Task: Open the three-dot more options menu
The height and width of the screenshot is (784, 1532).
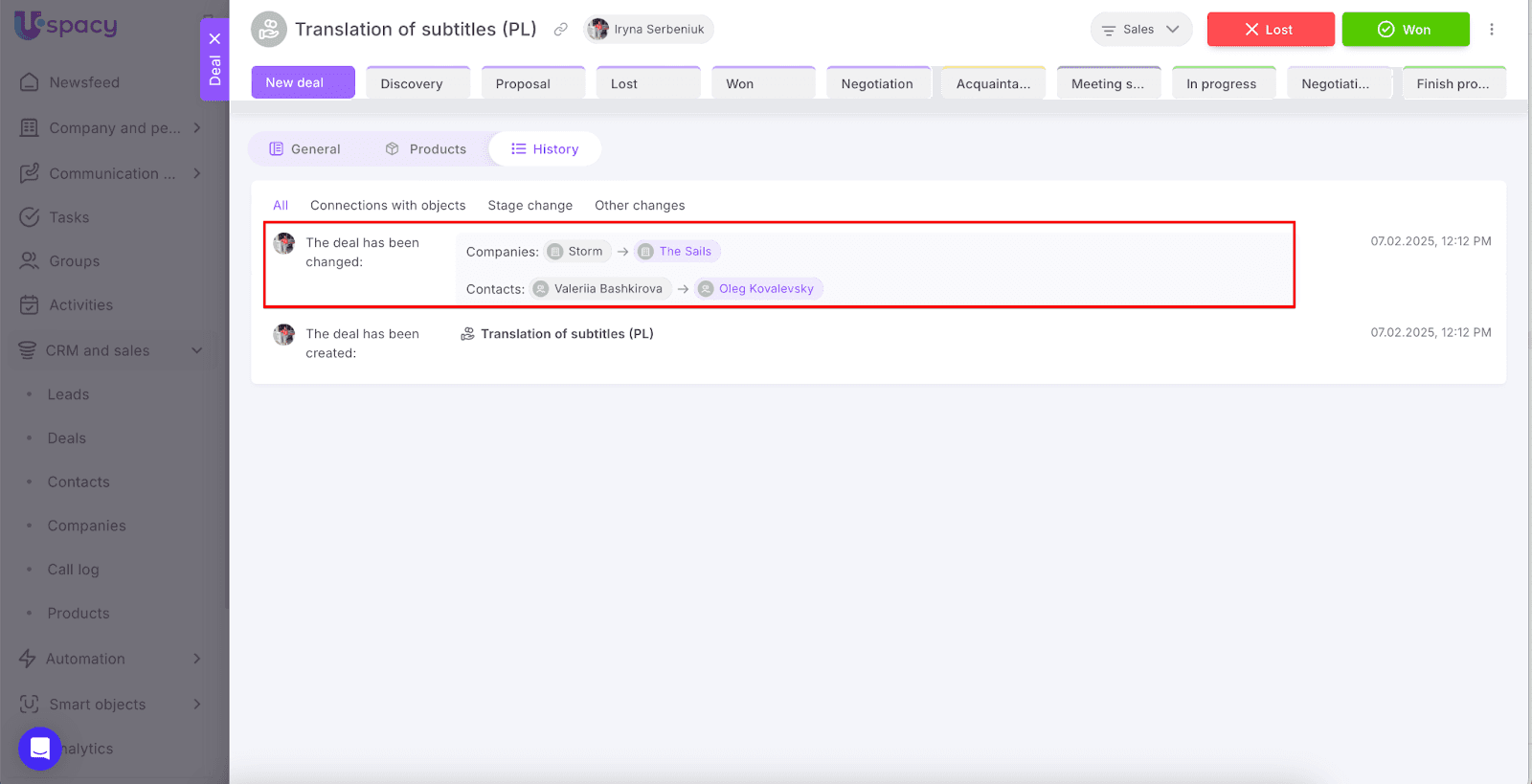Action: [x=1491, y=30]
